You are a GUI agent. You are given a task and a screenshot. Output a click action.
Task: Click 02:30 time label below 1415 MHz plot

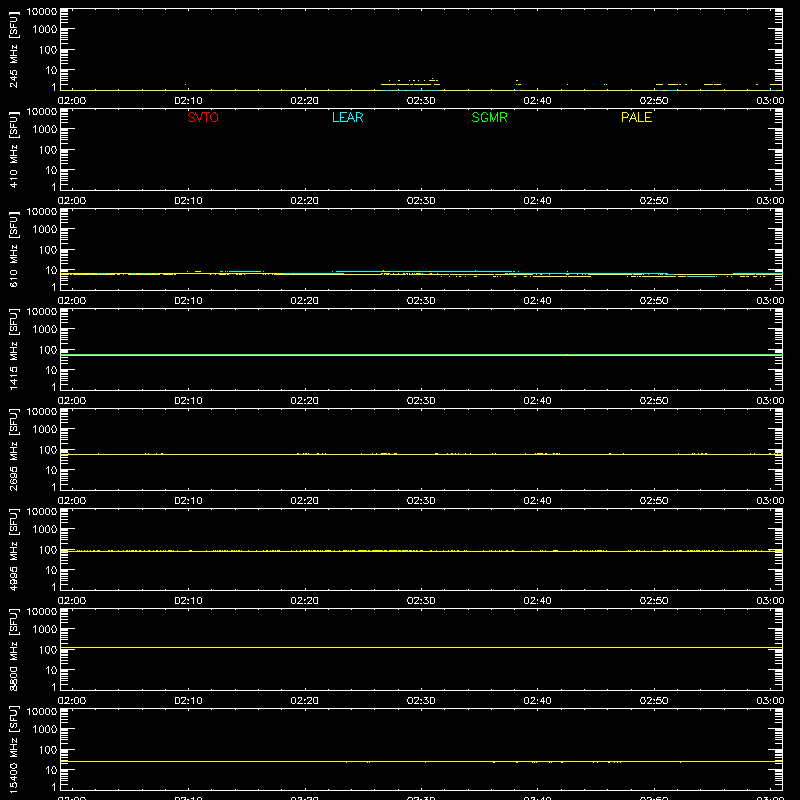(x=421, y=401)
